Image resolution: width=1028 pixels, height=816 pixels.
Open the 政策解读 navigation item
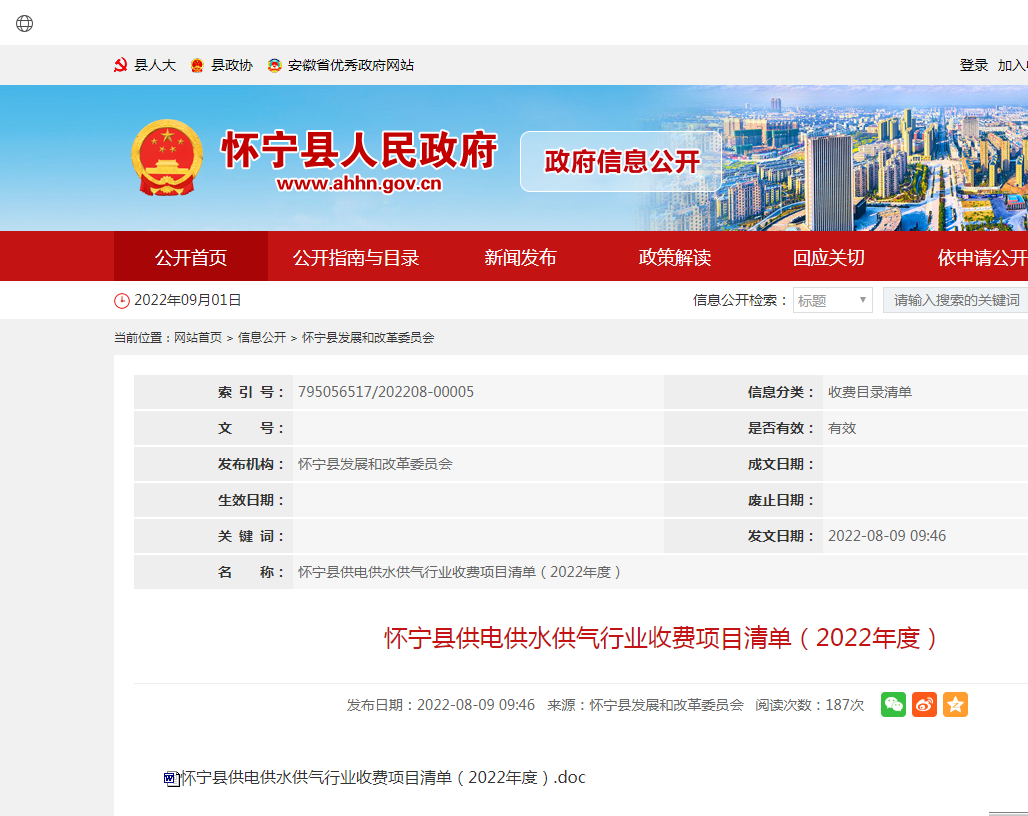[674, 257]
